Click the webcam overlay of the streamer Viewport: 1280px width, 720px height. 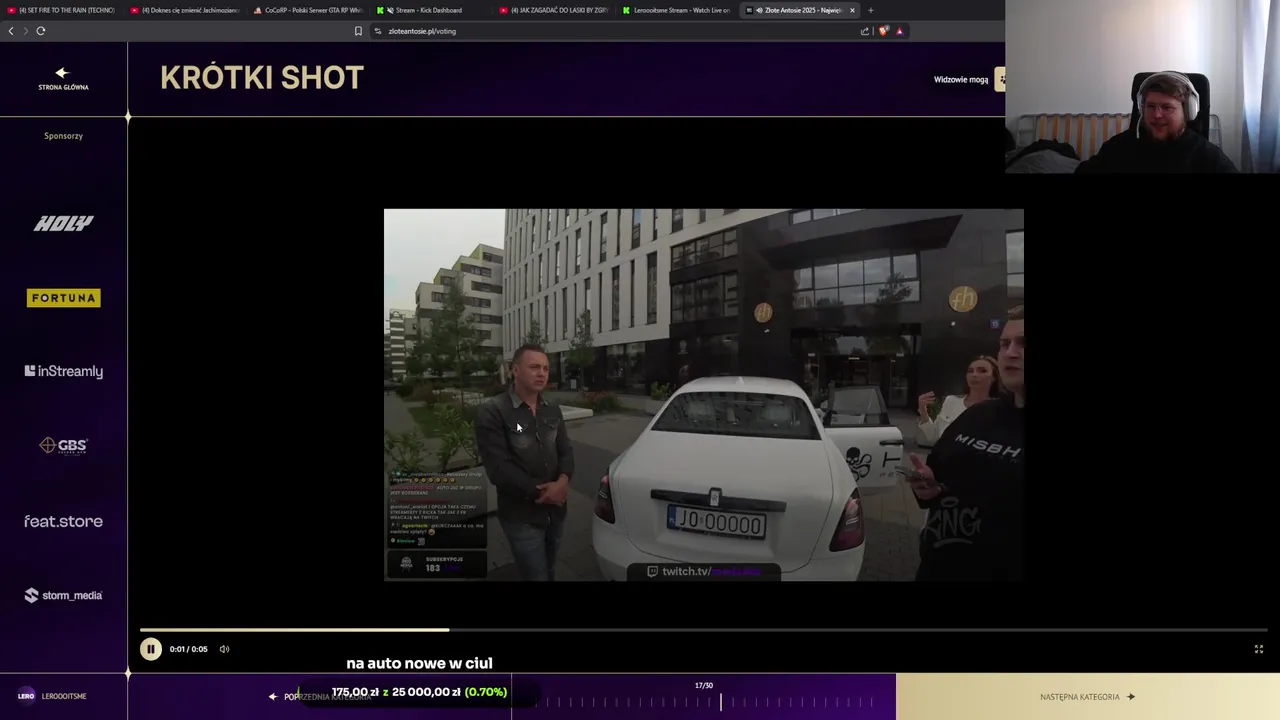pos(1142,87)
